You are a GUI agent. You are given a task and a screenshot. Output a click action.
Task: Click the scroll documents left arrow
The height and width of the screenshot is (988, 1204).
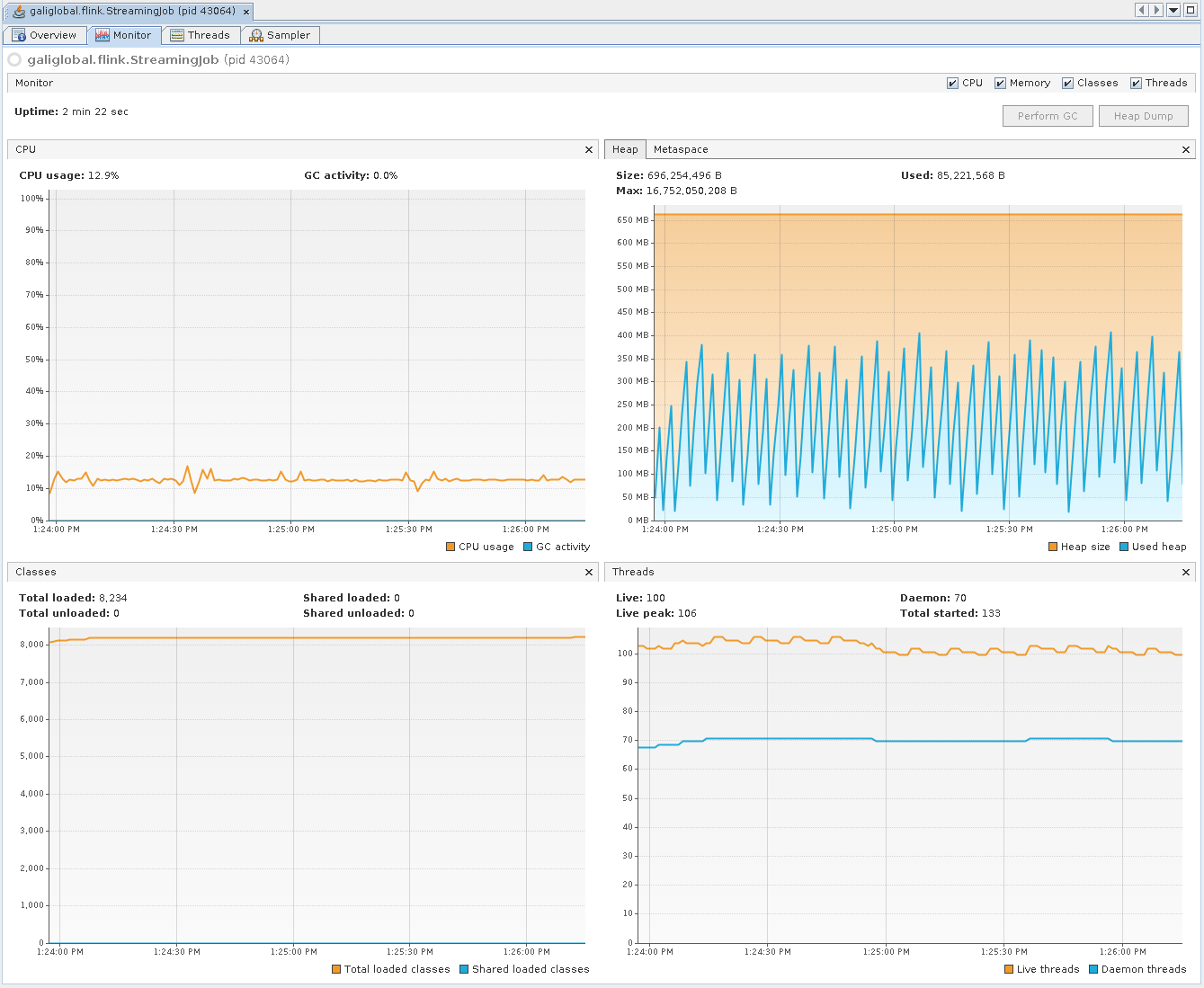1142,10
